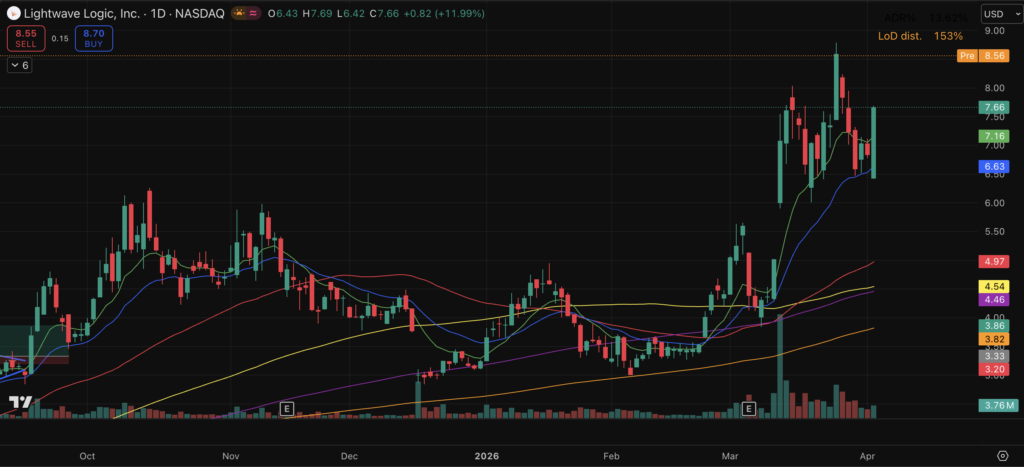Click the 2026 label on the time axis
The width and height of the screenshot is (1024, 467).
click(x=484, y=455)
